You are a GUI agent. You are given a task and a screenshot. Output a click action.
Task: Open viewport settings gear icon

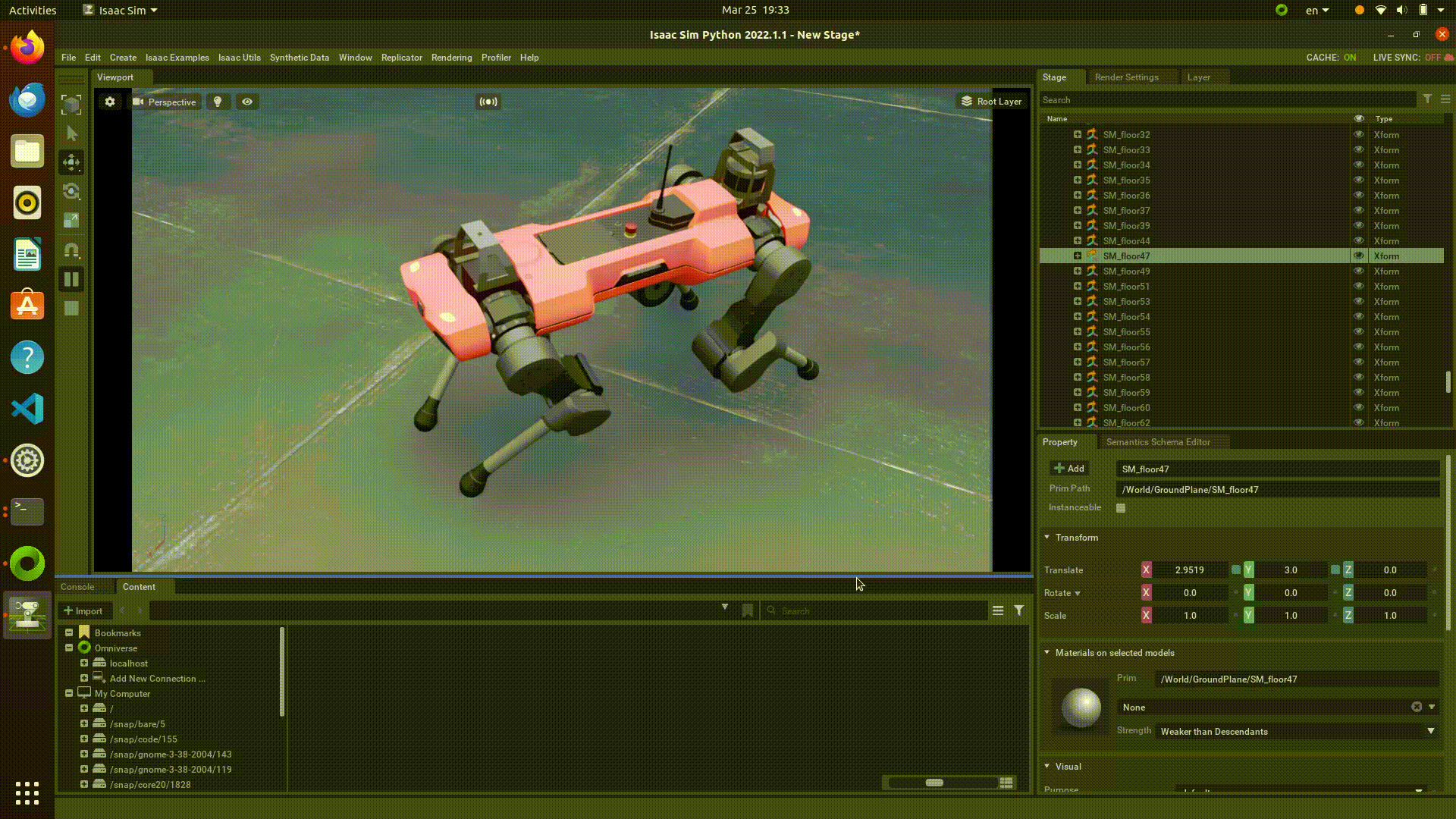(x=110, y=102)
